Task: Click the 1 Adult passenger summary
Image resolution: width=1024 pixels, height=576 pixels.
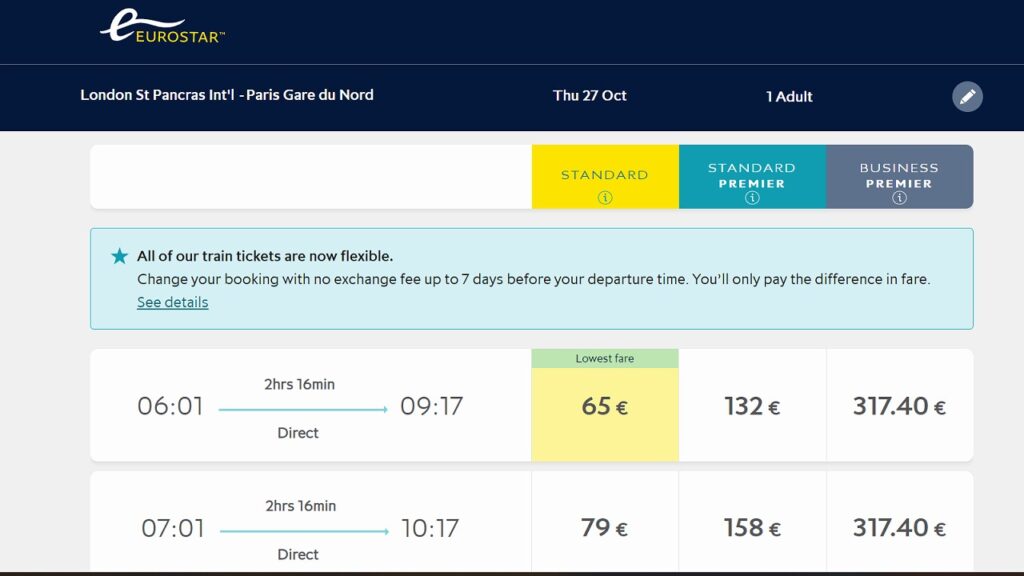Action: (x=789, y=97)
